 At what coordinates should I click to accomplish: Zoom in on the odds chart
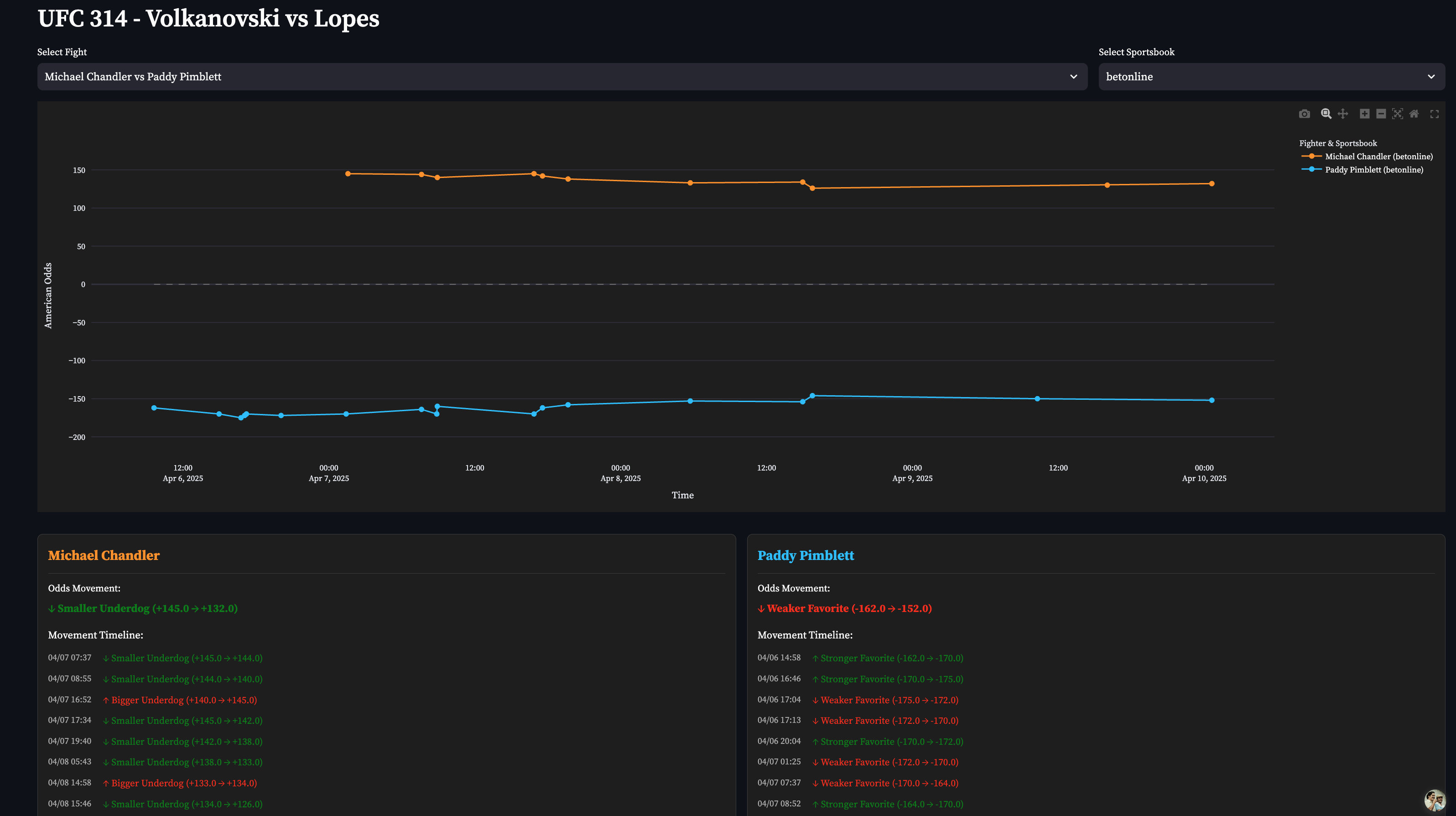pos(1364,114)
